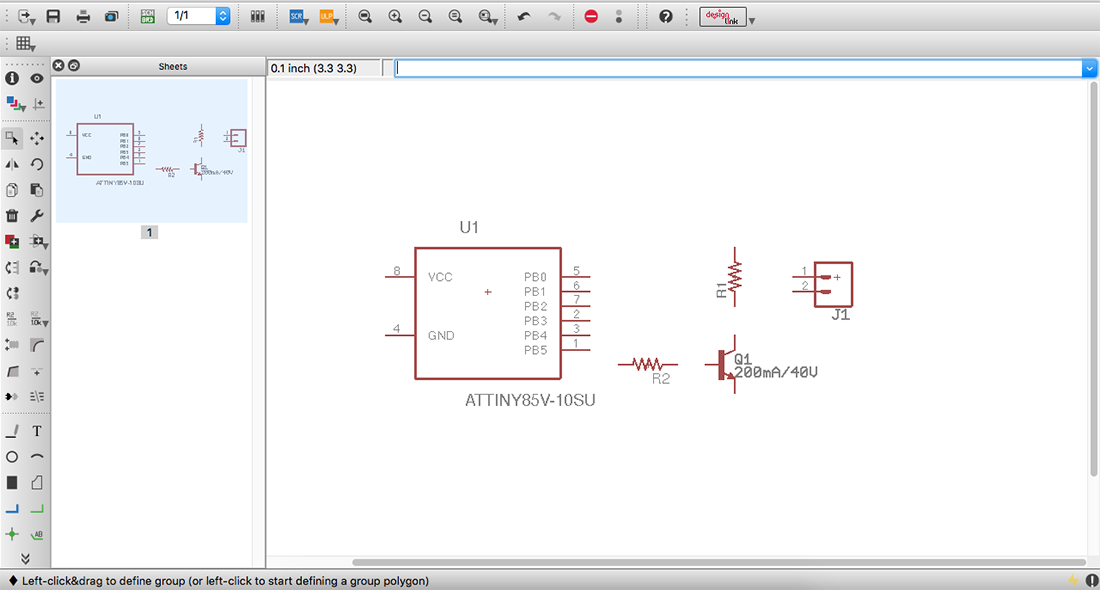Select the sheet 1 thumbnail
1100x590 pixels.
(152, 150)
